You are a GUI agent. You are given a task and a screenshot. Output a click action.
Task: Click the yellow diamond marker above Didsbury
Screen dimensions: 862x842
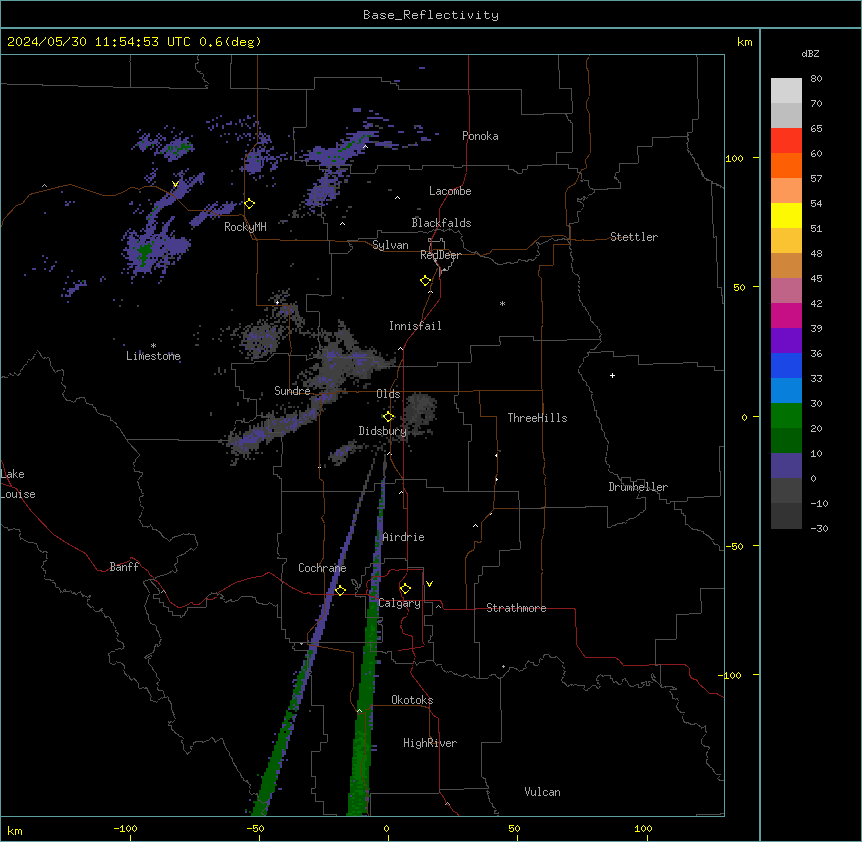389,417
